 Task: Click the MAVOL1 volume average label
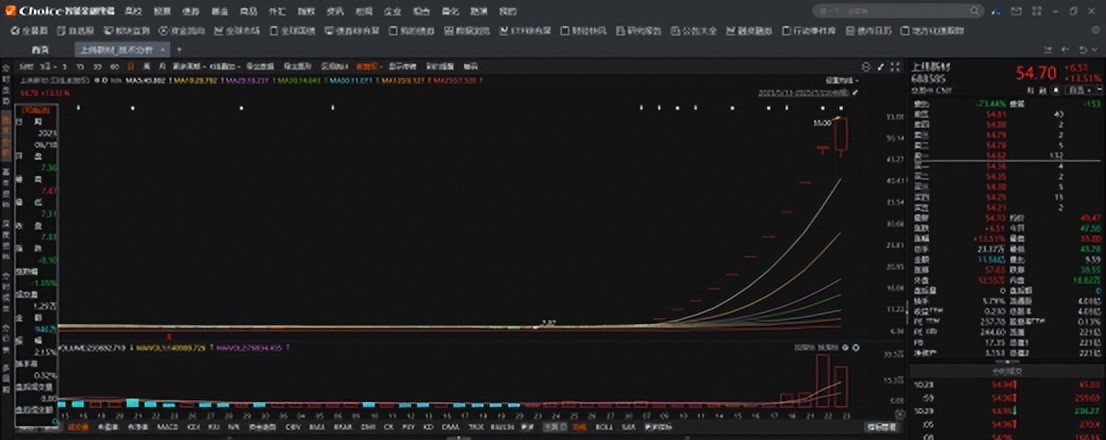pos(171,348)
